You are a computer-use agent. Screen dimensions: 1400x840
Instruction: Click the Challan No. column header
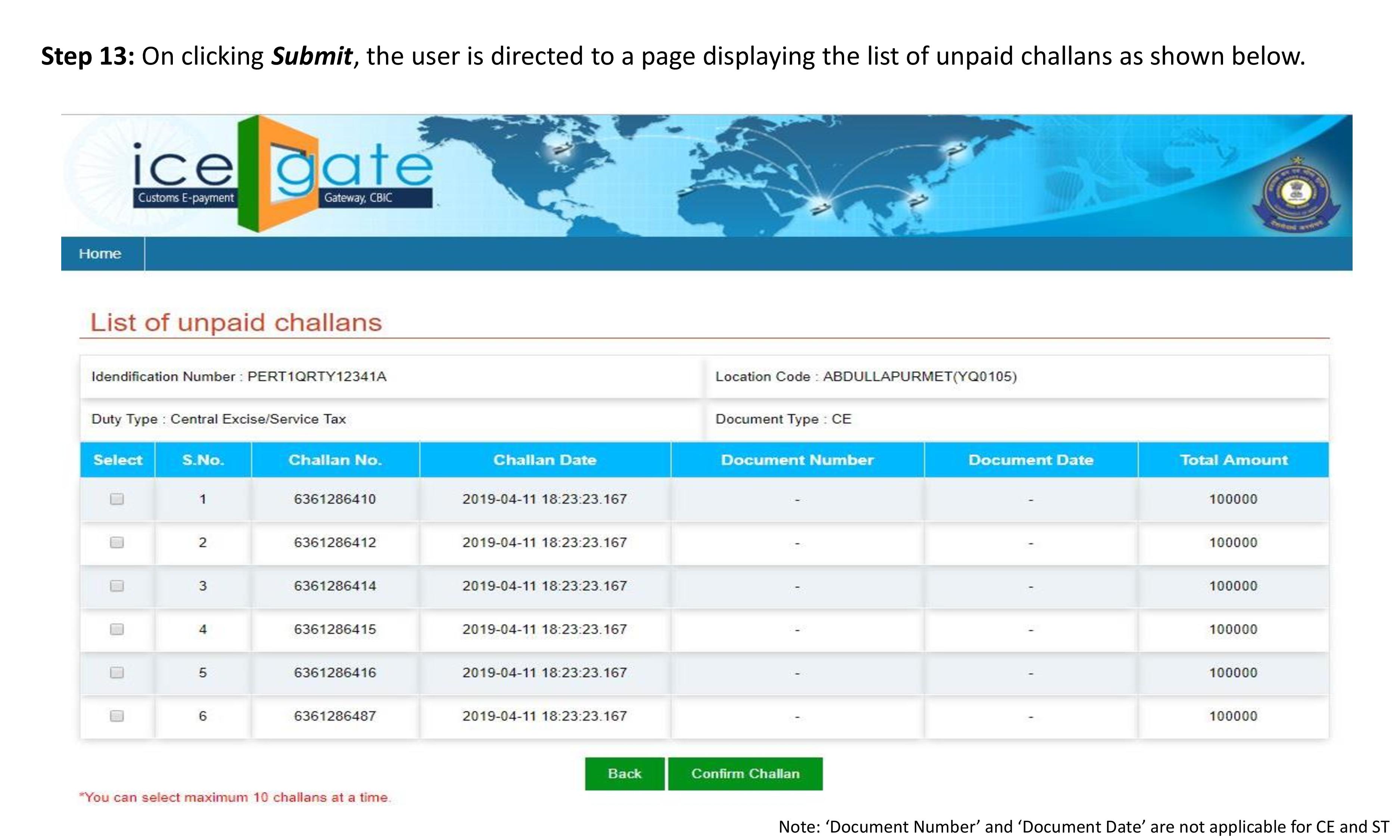[x=336, y=460]
